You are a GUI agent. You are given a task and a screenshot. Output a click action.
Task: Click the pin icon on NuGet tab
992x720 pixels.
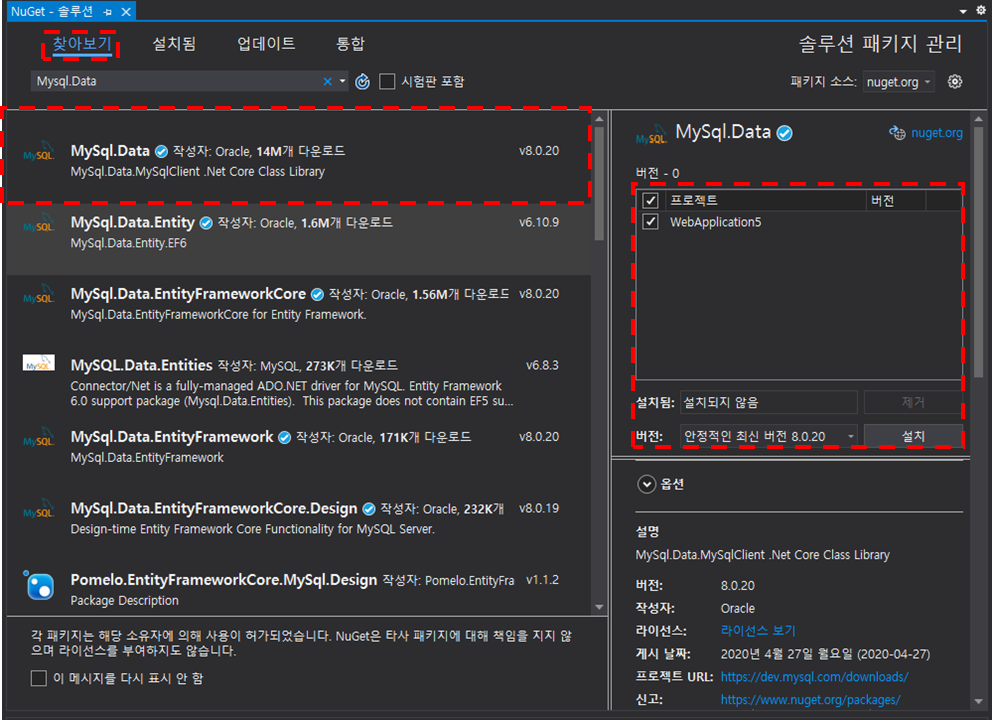[108, 12]
